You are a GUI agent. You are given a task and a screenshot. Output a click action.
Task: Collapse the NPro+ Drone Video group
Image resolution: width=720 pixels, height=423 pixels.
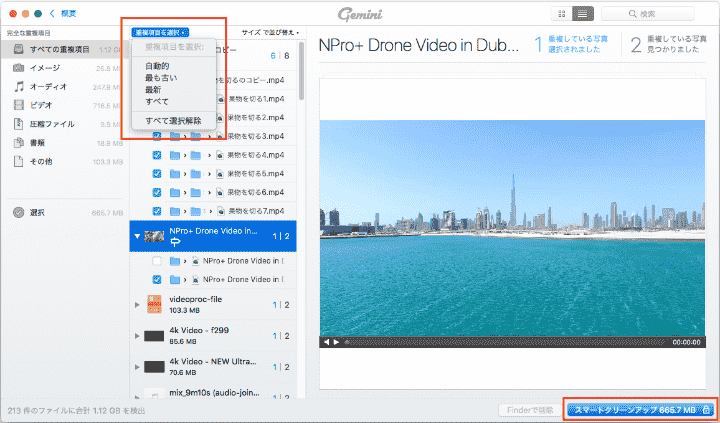tap(137, 235)
